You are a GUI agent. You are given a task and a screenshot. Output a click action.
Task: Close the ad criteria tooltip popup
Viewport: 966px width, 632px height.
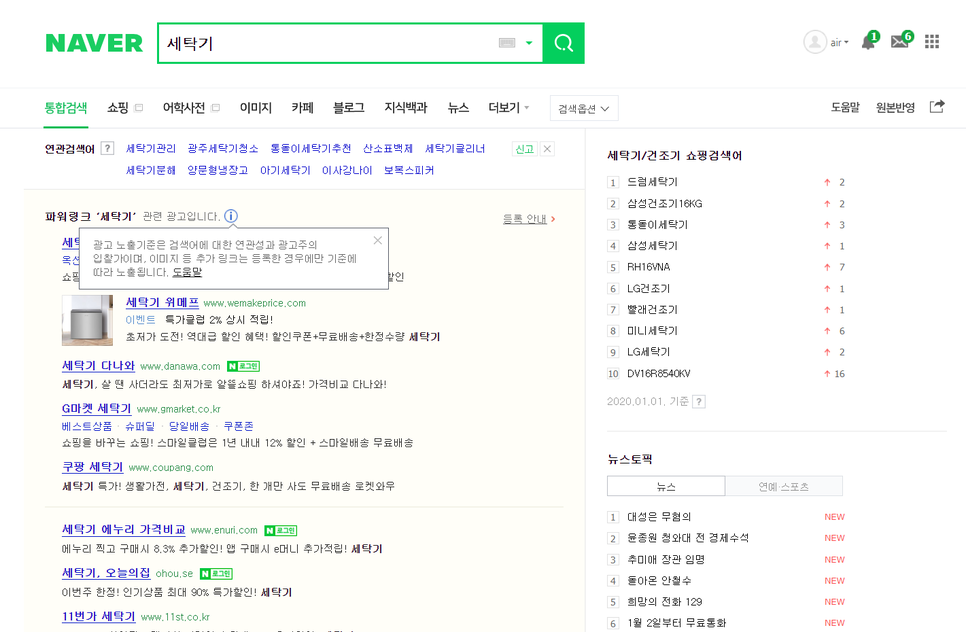(x=378, y=240)
